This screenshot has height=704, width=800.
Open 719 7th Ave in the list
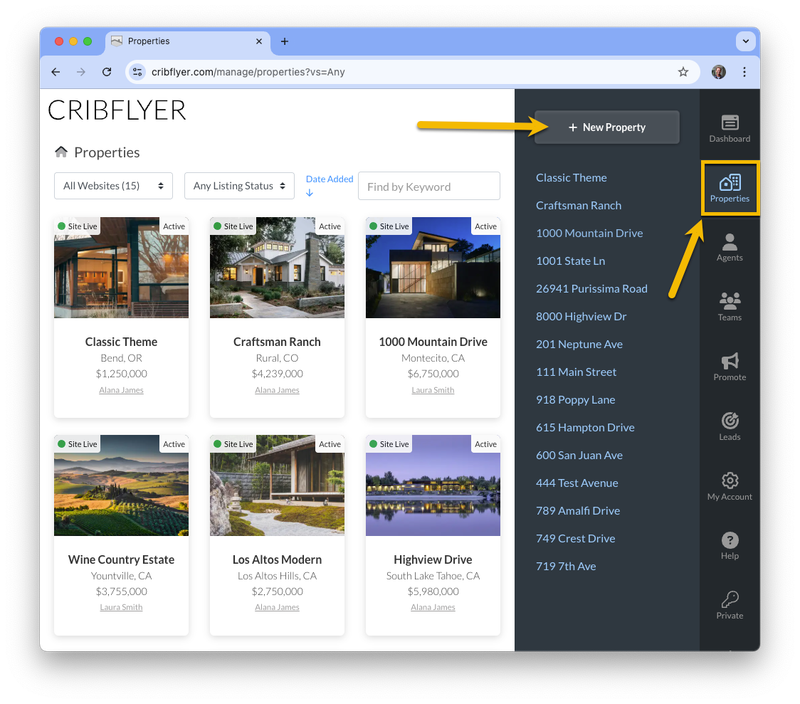[566, 566]
